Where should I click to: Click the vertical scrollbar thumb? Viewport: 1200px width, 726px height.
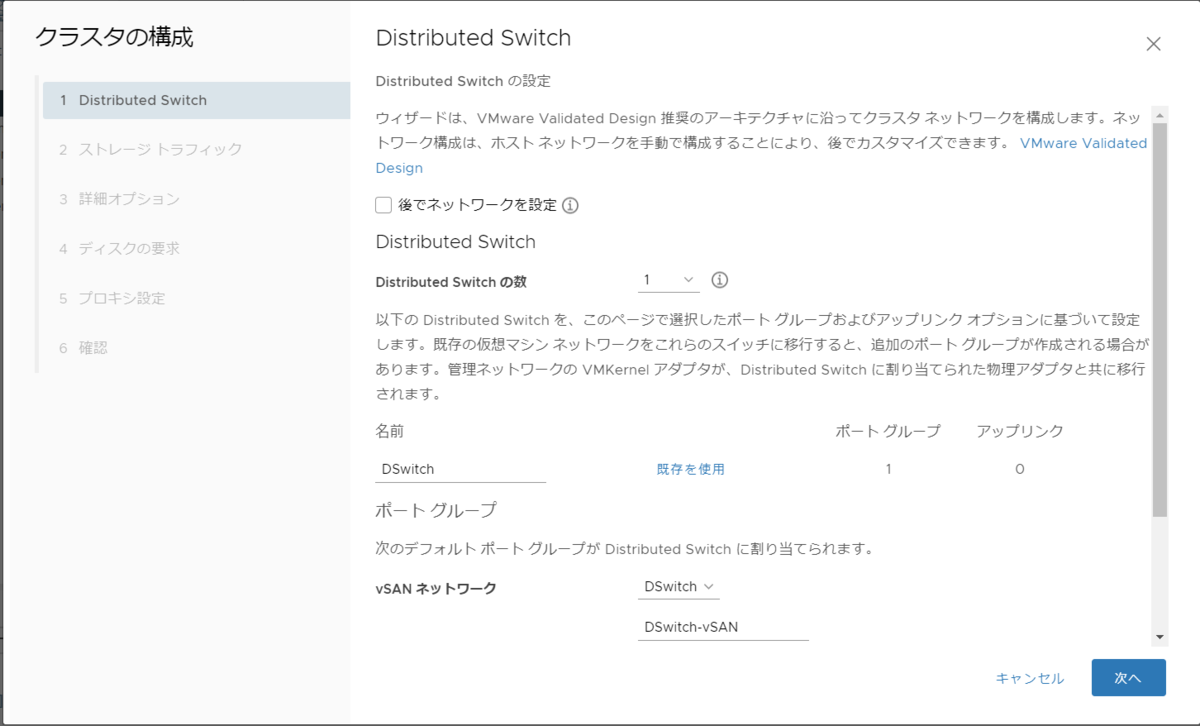[1159, 320]
